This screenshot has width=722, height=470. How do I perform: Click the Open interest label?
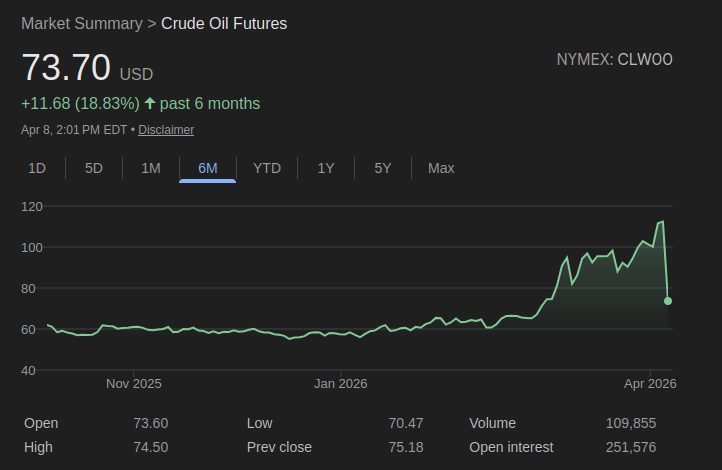tap(511, 447)
